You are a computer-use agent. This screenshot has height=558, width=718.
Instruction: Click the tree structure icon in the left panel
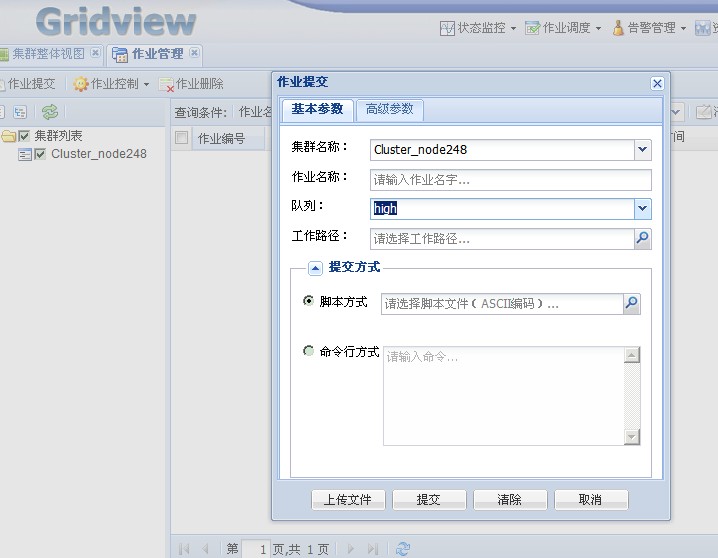pos(20,112)
